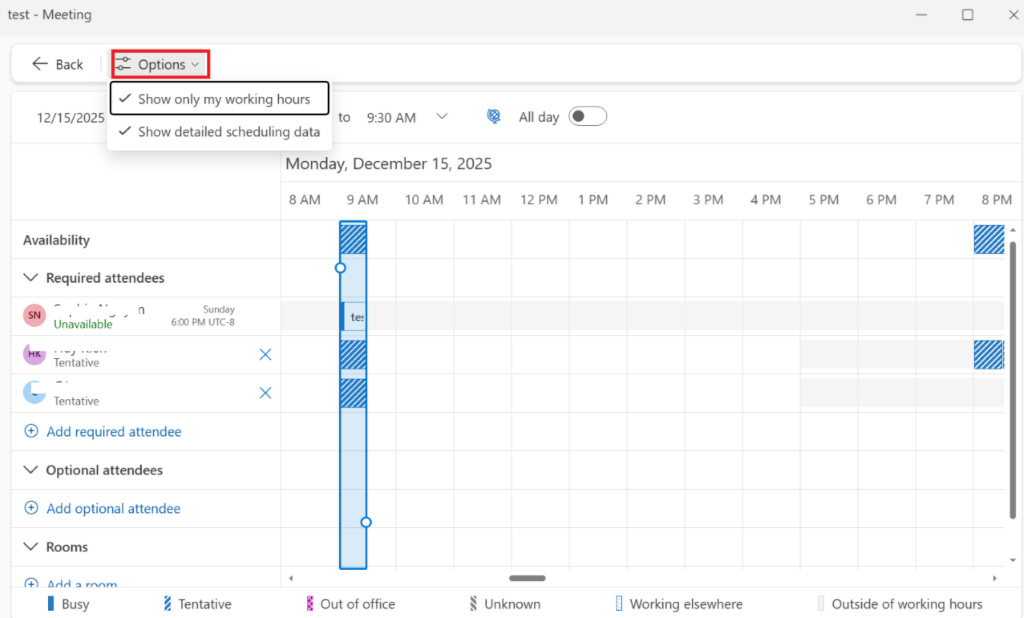This screenshot has height=618, width=1024.
Task: Click the Out of office legend swatch
Action: point(310,604)
